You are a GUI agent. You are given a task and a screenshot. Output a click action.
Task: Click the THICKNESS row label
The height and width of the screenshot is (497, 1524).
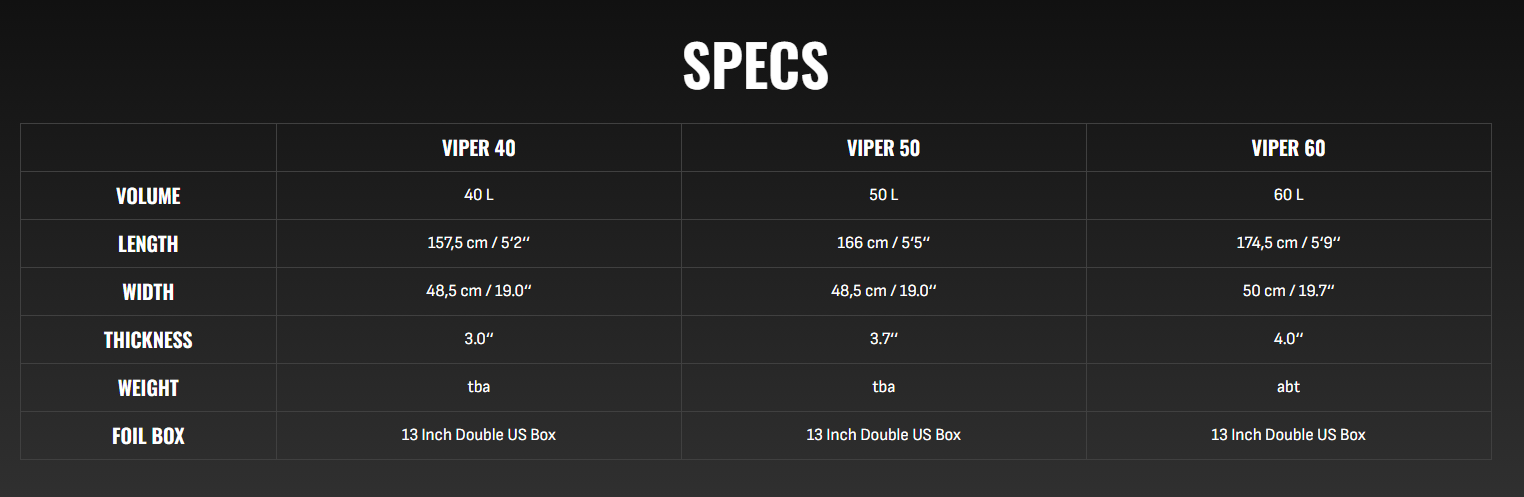click(148, 340)
